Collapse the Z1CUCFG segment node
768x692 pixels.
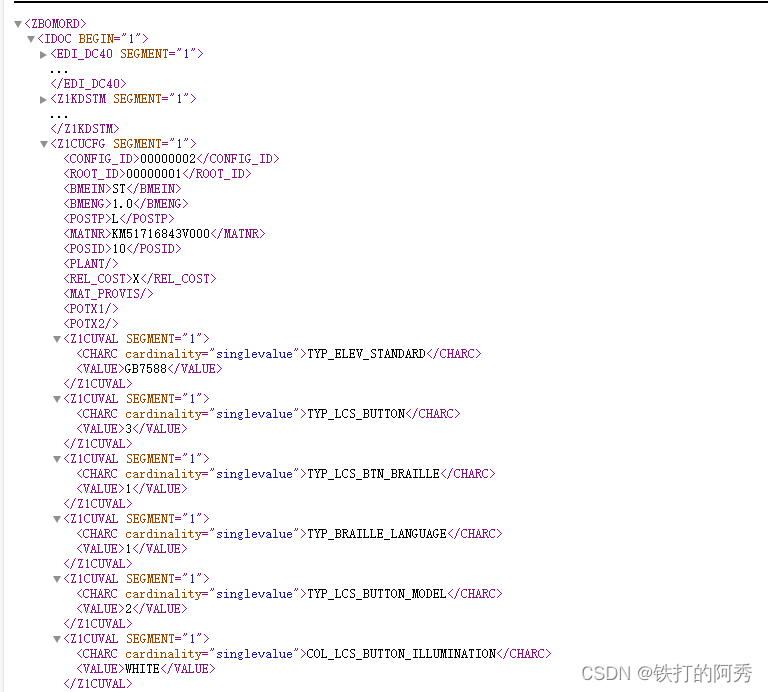(x=44, y=144)
